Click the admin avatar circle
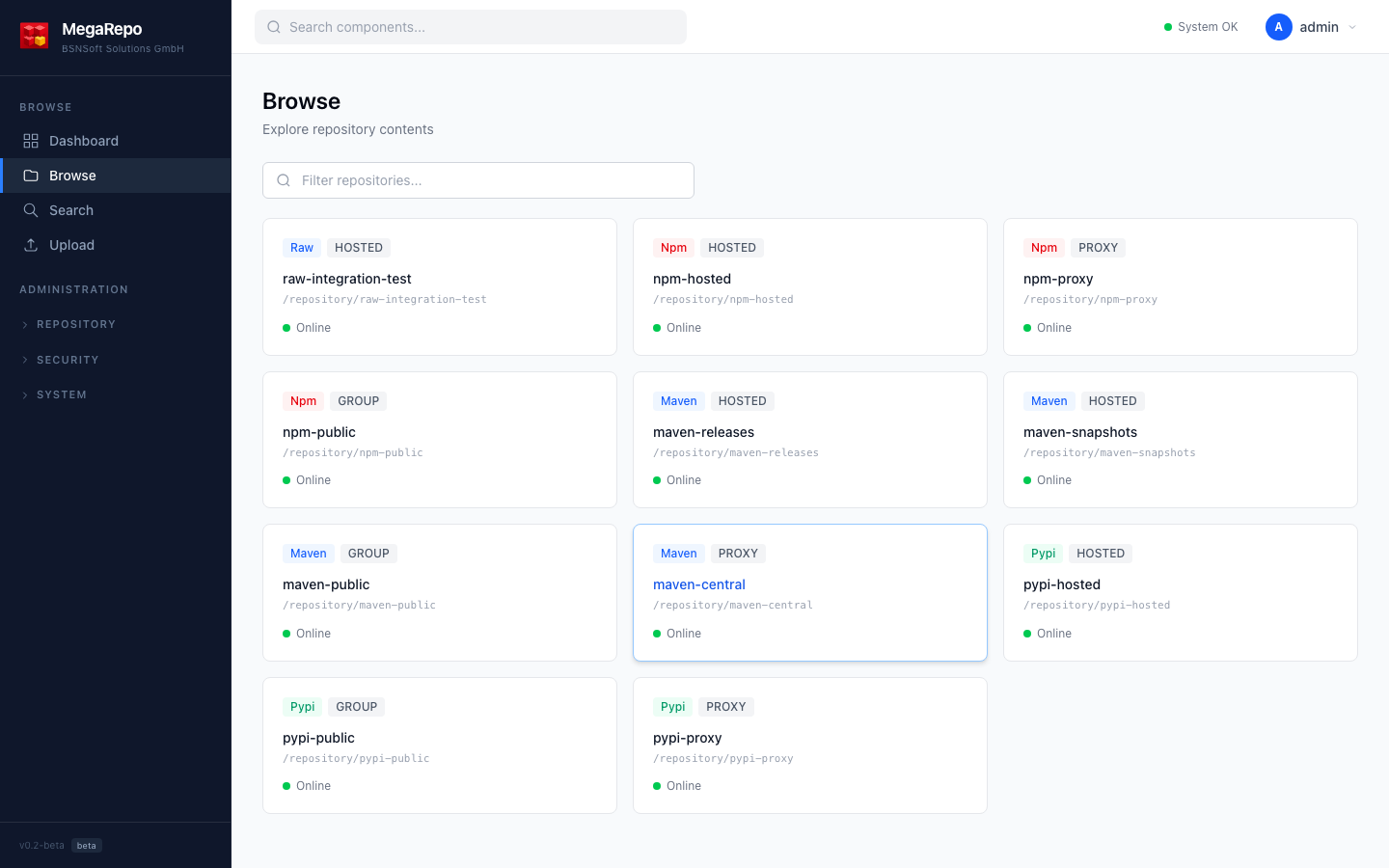This screenshot has height=868, width=1389. coord(1278,27)
